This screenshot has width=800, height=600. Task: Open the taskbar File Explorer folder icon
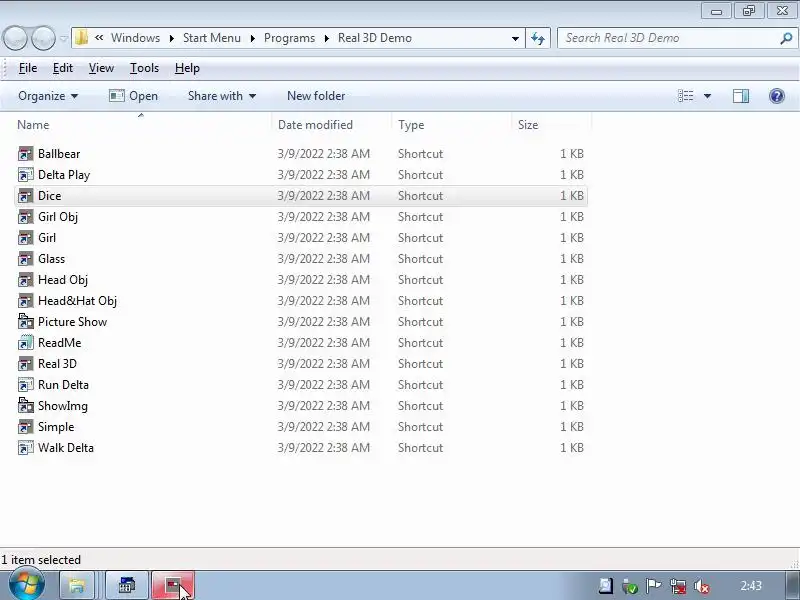tap(77, 586)
